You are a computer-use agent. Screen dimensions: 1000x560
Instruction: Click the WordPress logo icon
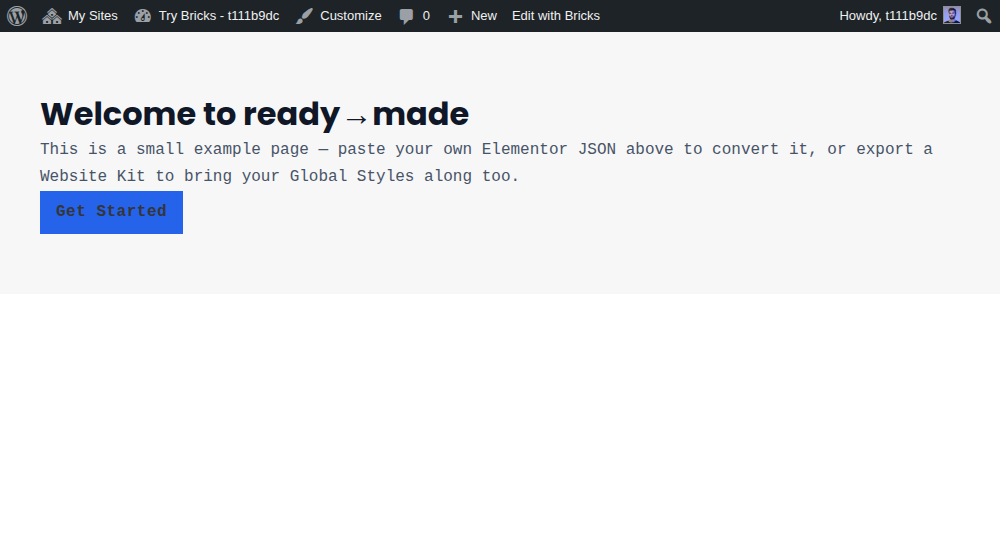(x=17, y=16)
